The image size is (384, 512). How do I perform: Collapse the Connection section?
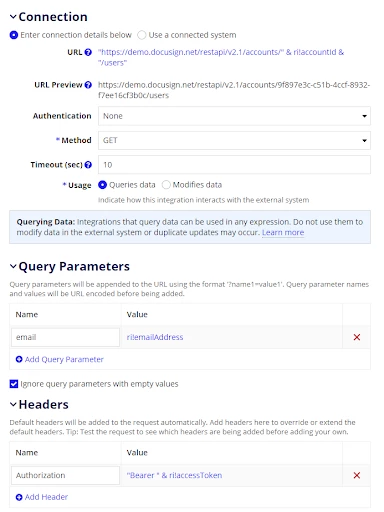[13, 17]
